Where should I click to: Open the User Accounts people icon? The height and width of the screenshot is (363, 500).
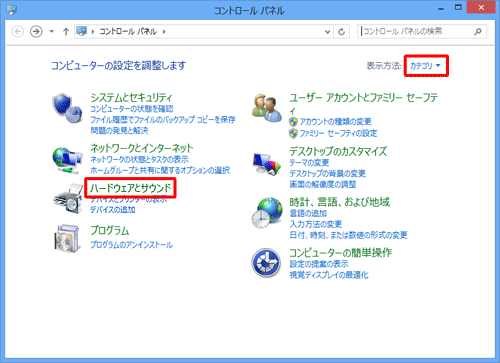pos(267,108)
